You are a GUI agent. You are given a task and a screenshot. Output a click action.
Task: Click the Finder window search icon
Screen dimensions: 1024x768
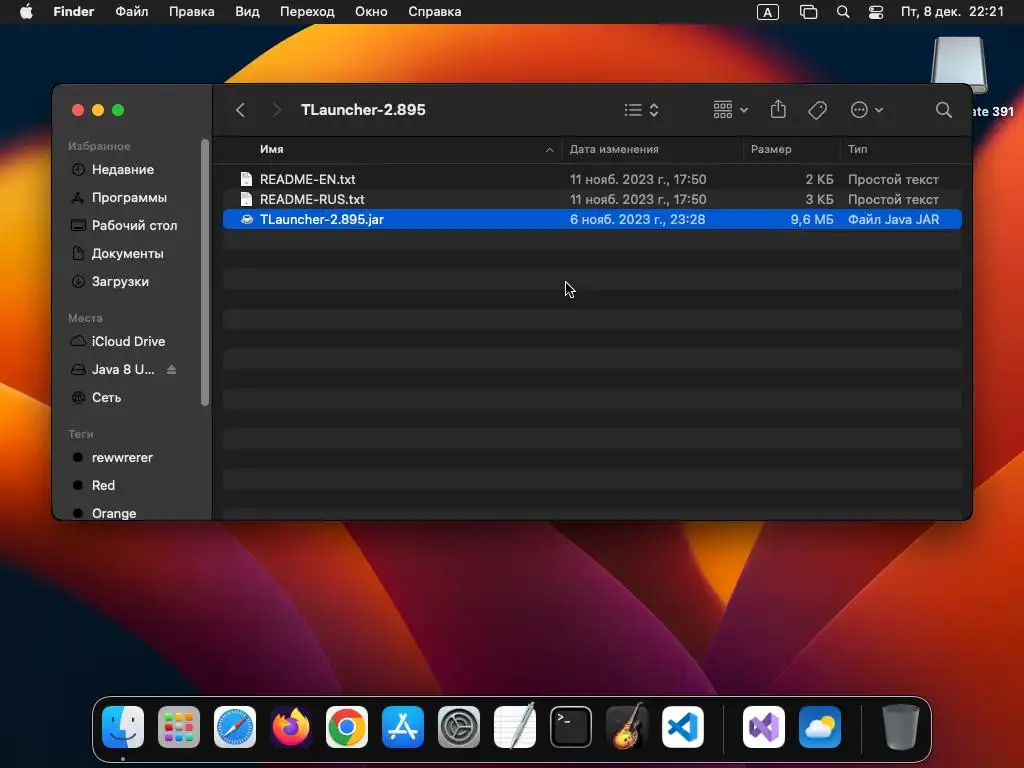[943, 110]
